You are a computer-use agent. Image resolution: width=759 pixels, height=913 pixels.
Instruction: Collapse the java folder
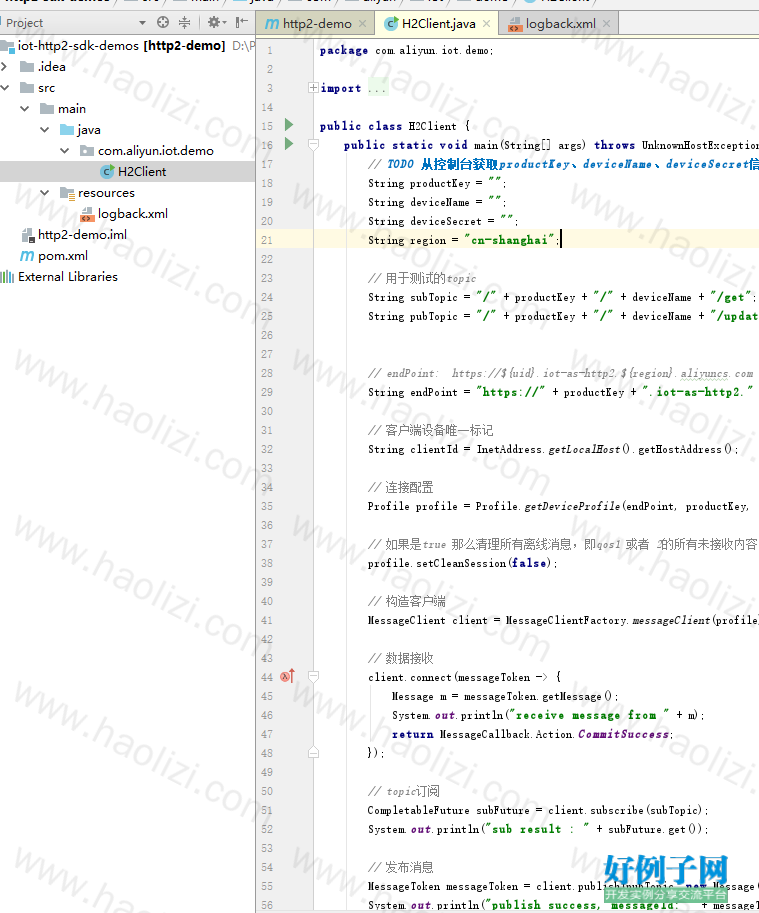pos(45,130)
